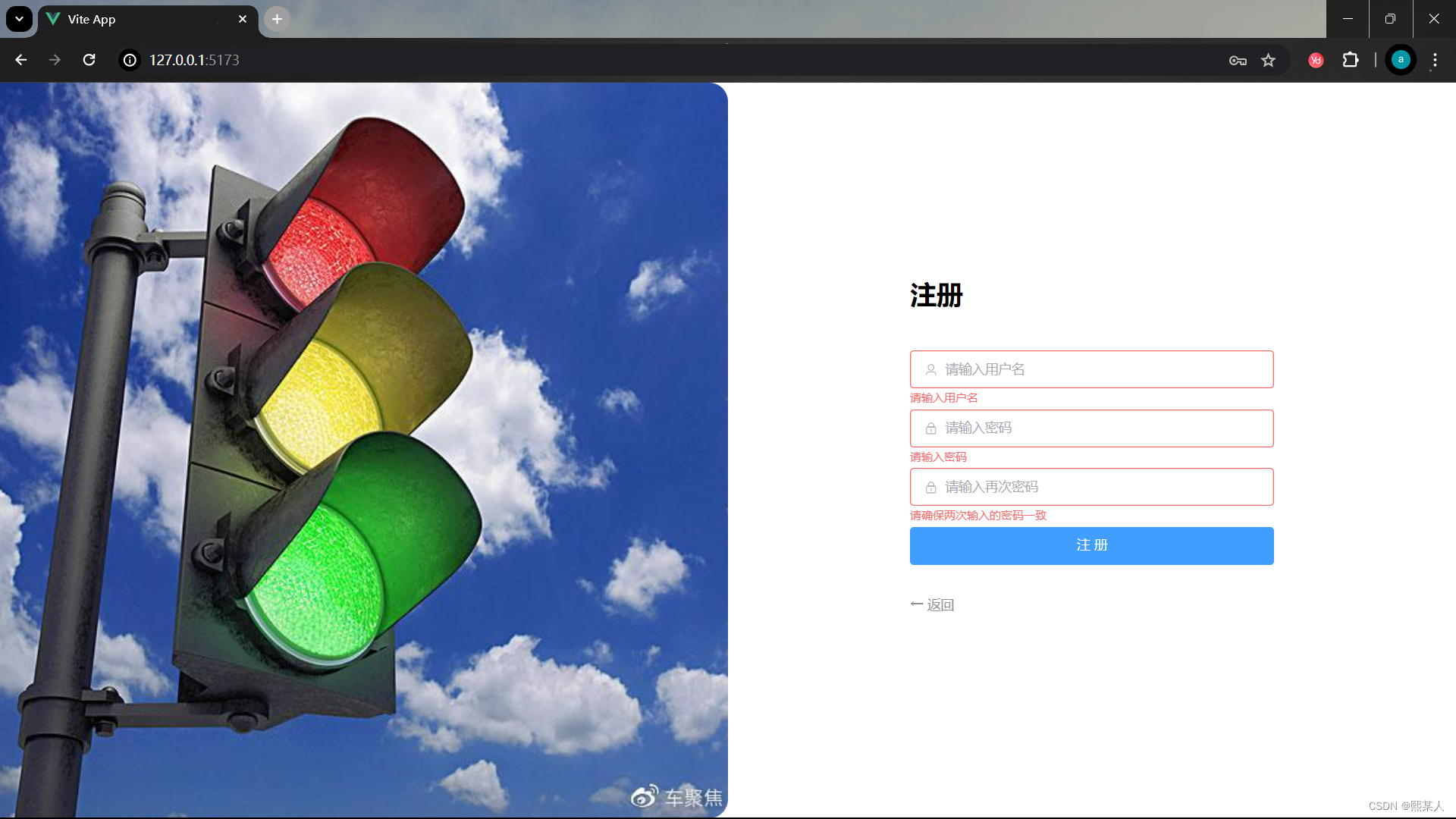1456x819 pixels.
Task: Click the back navigation arrow
Action: [20, 60]
